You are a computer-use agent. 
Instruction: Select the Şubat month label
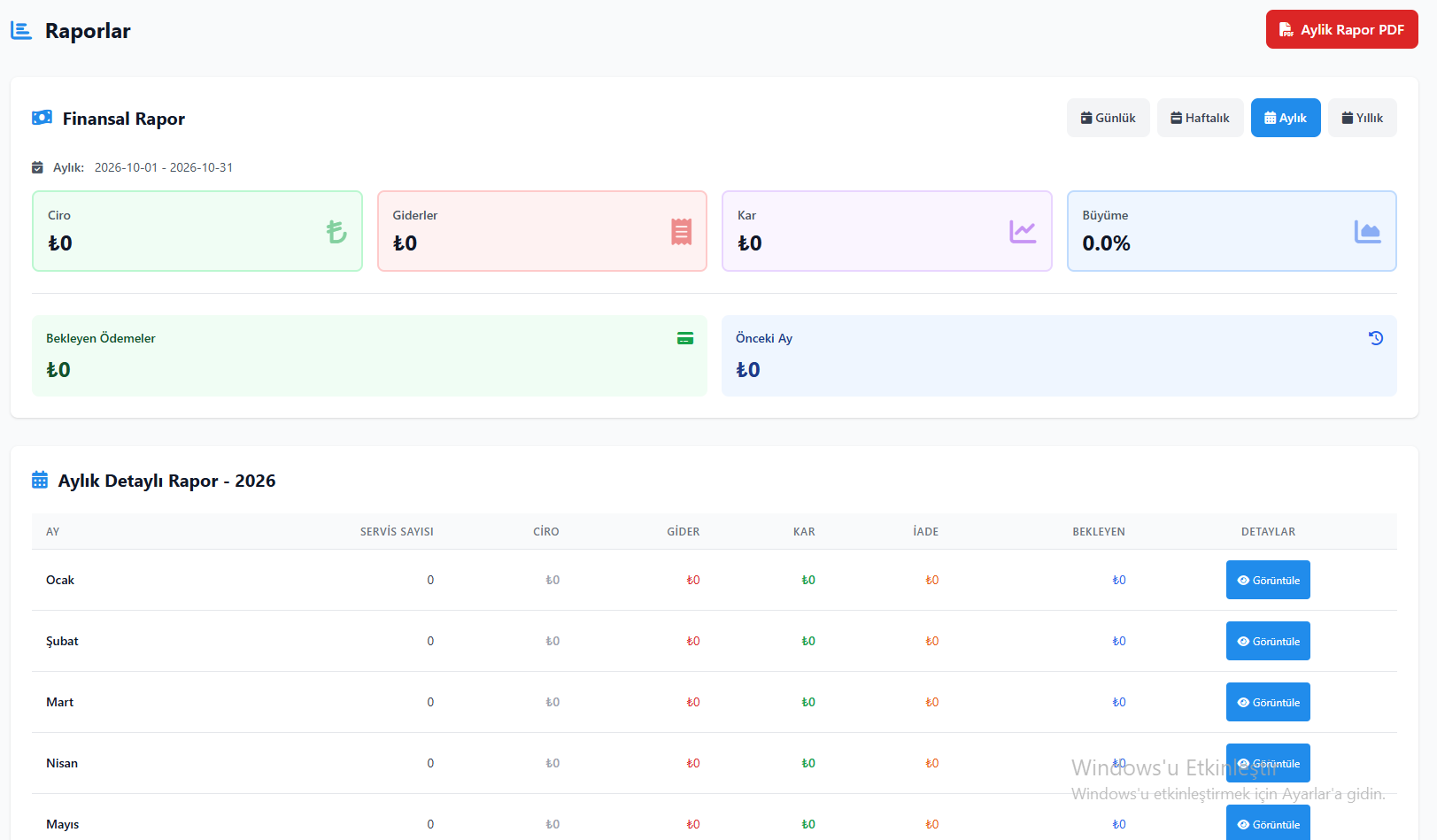pyautogui.click(x=62, y=641)
